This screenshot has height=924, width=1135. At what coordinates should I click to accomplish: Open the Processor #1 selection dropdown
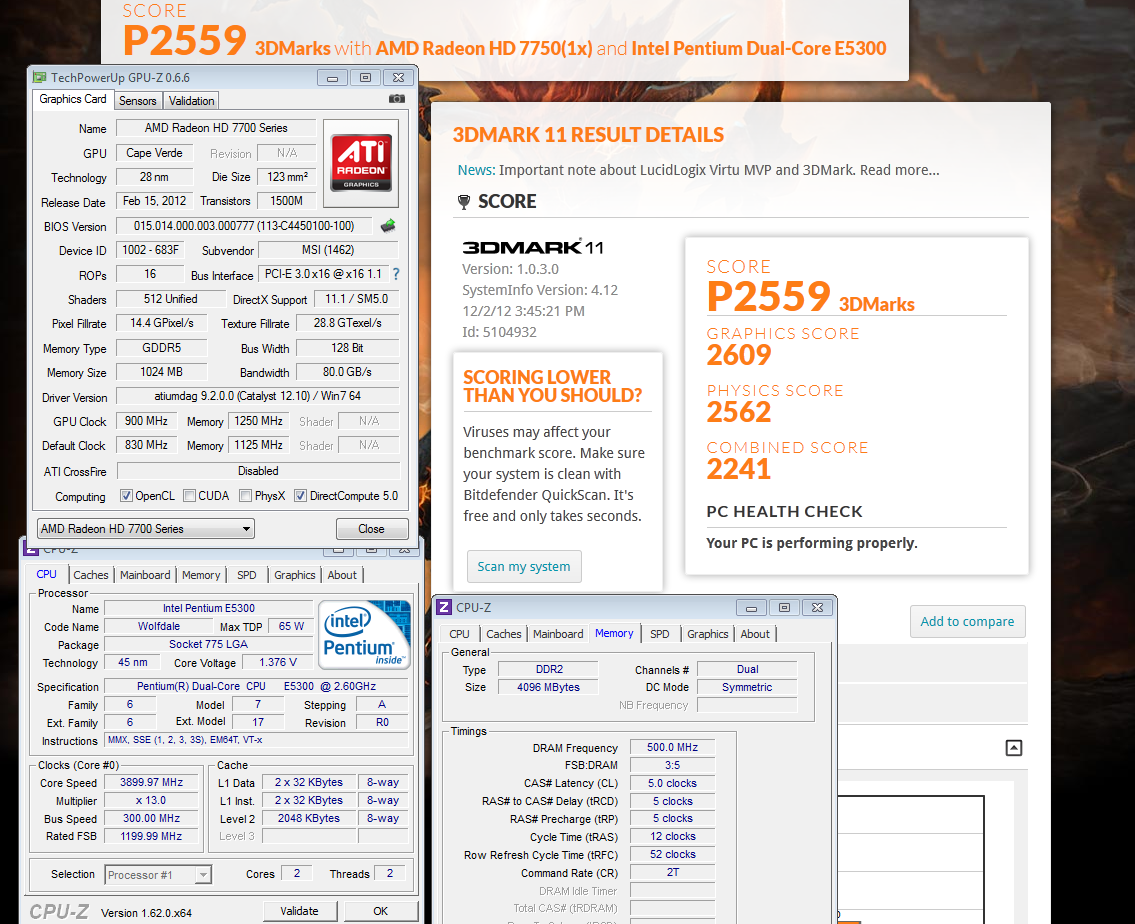(158, 875)
